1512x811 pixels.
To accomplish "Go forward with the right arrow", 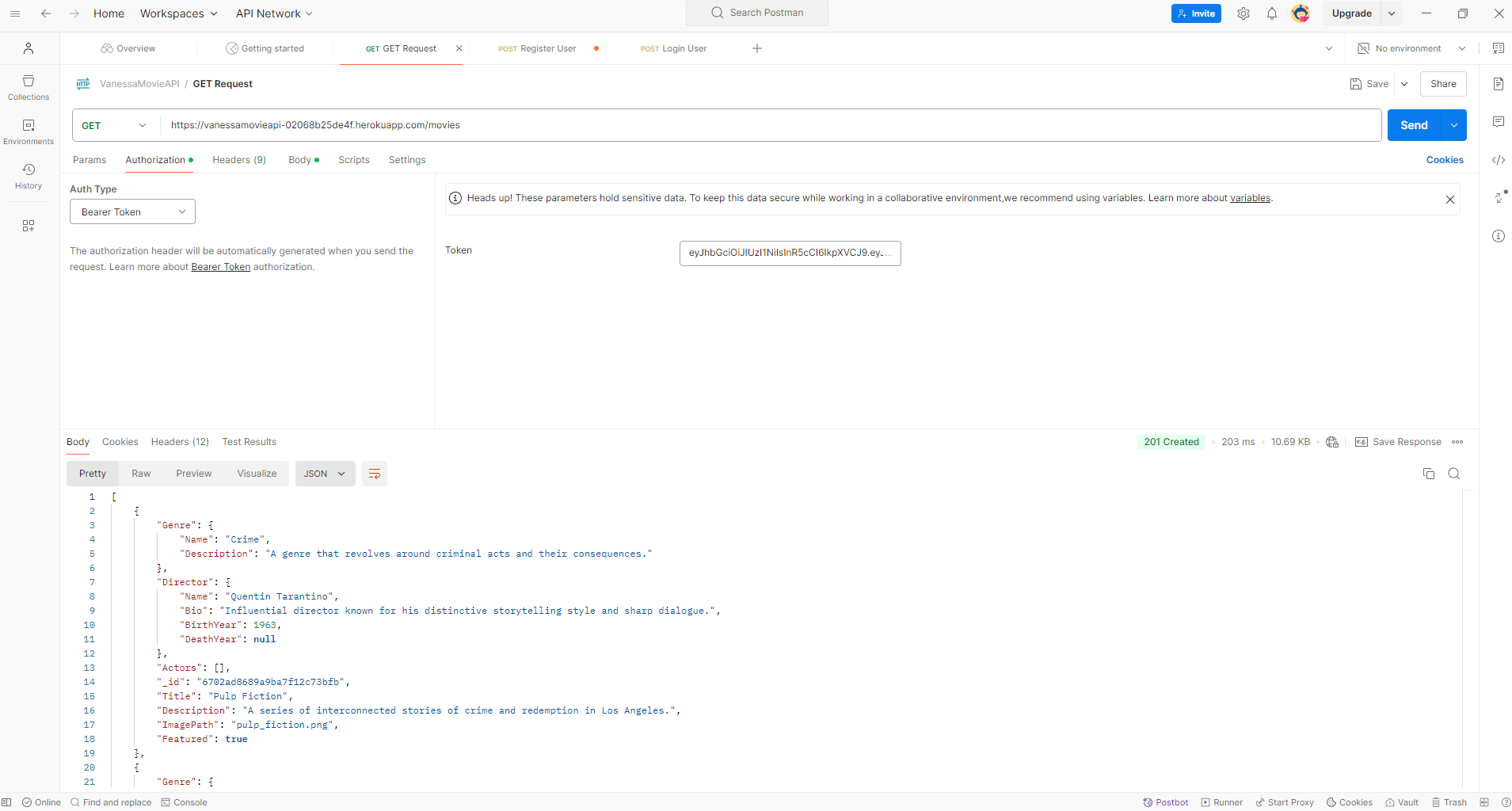I will [74, 13].
